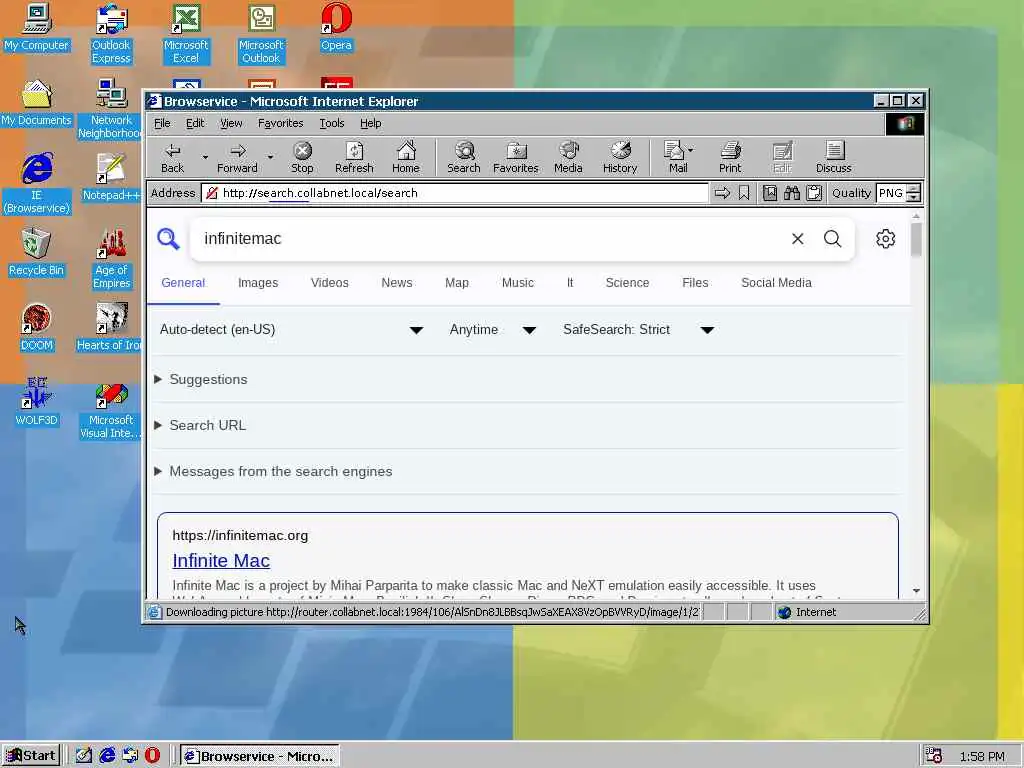Show browsing History
The image size is (1024, 768).
[620, 157]
